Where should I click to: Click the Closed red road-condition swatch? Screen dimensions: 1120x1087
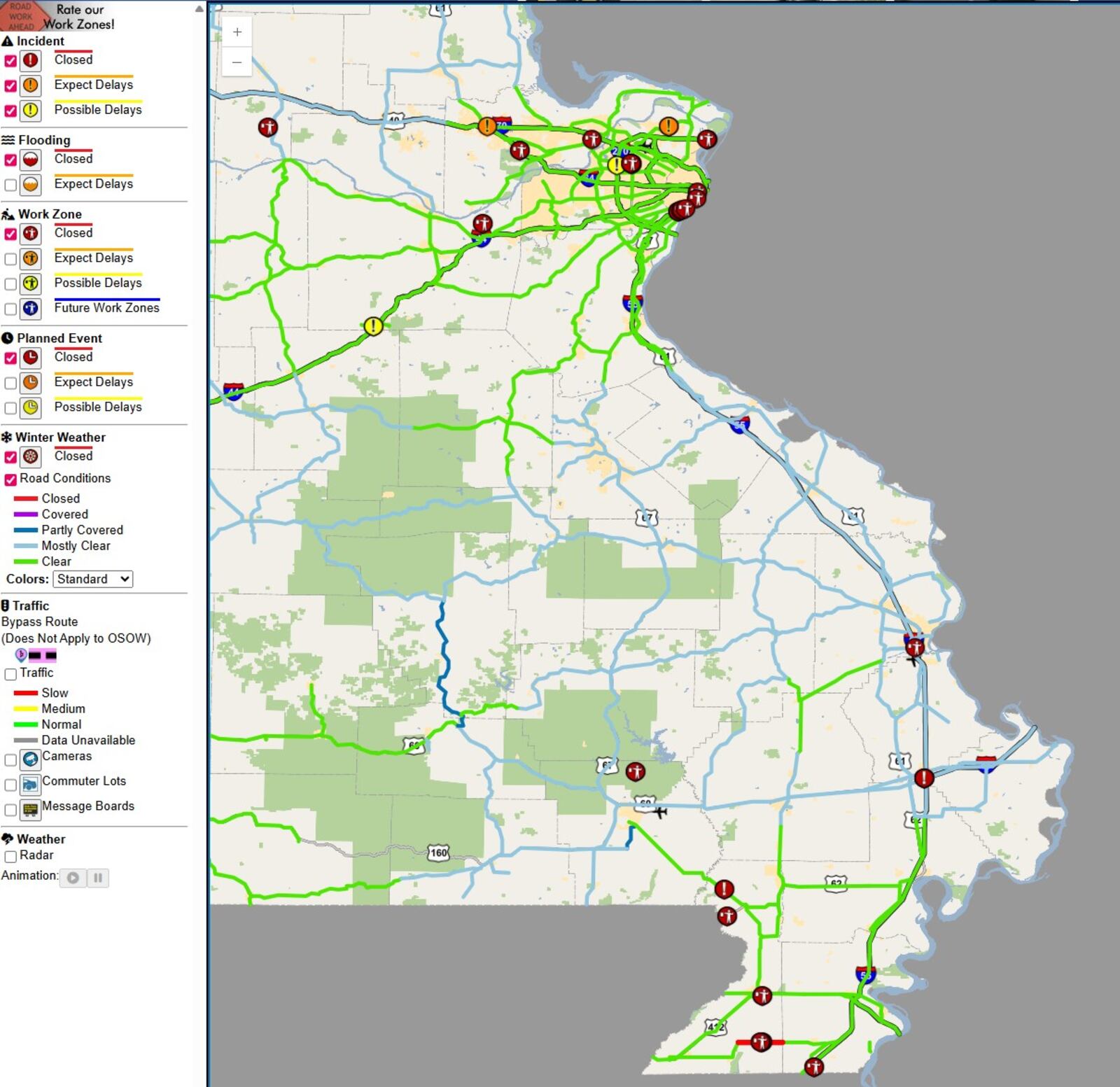click(26, 499)
